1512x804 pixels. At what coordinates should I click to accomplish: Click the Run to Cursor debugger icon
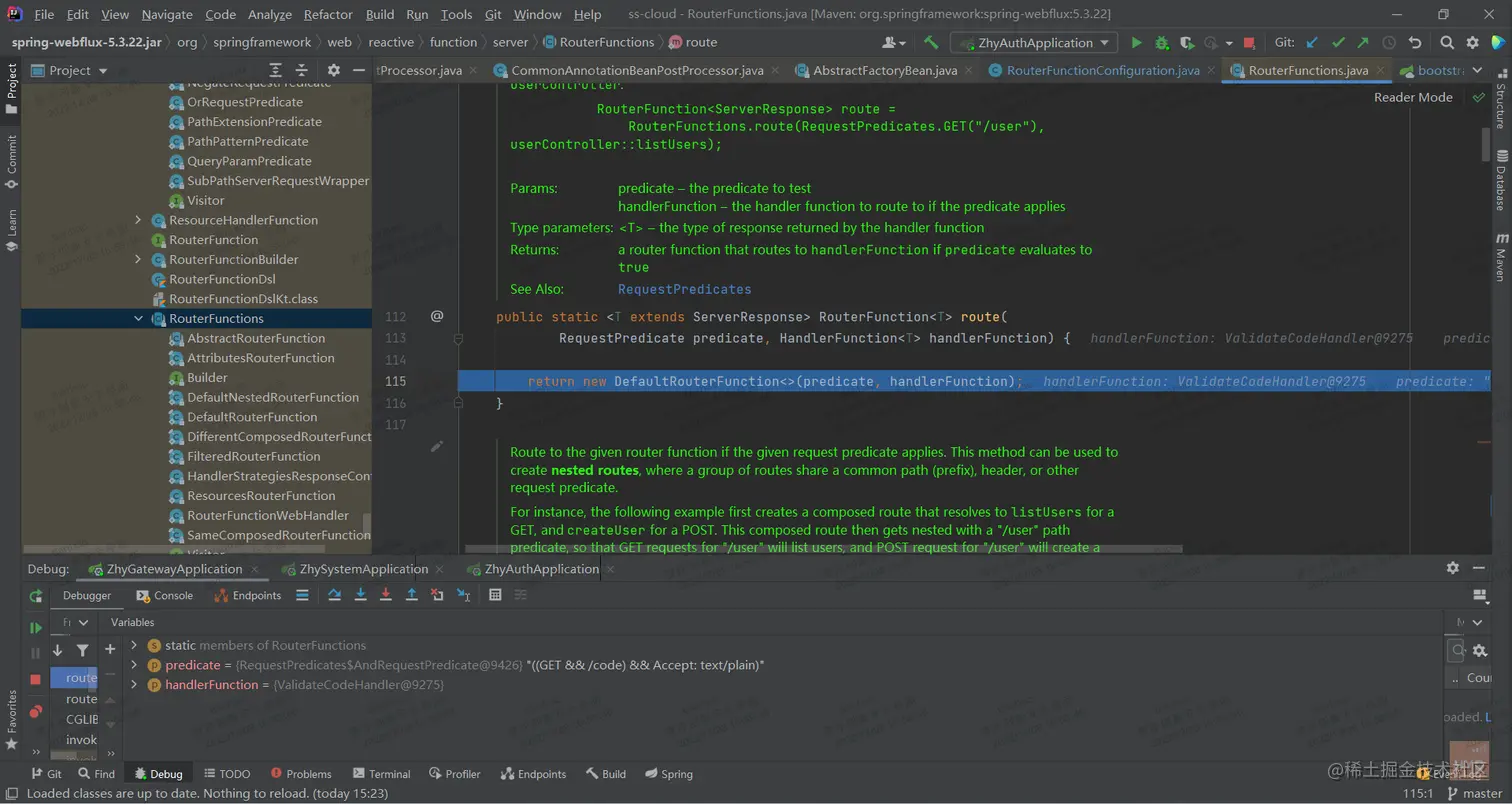463,595
